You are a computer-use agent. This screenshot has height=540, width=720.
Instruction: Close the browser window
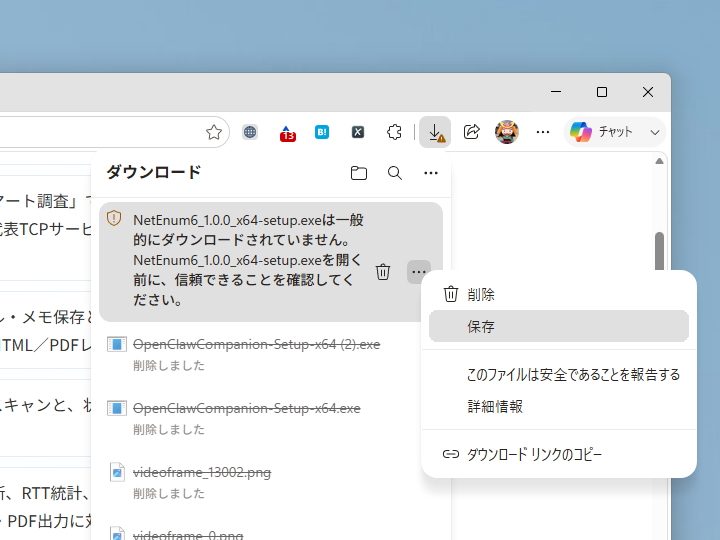pyautogui.click(x=647, y=92)
